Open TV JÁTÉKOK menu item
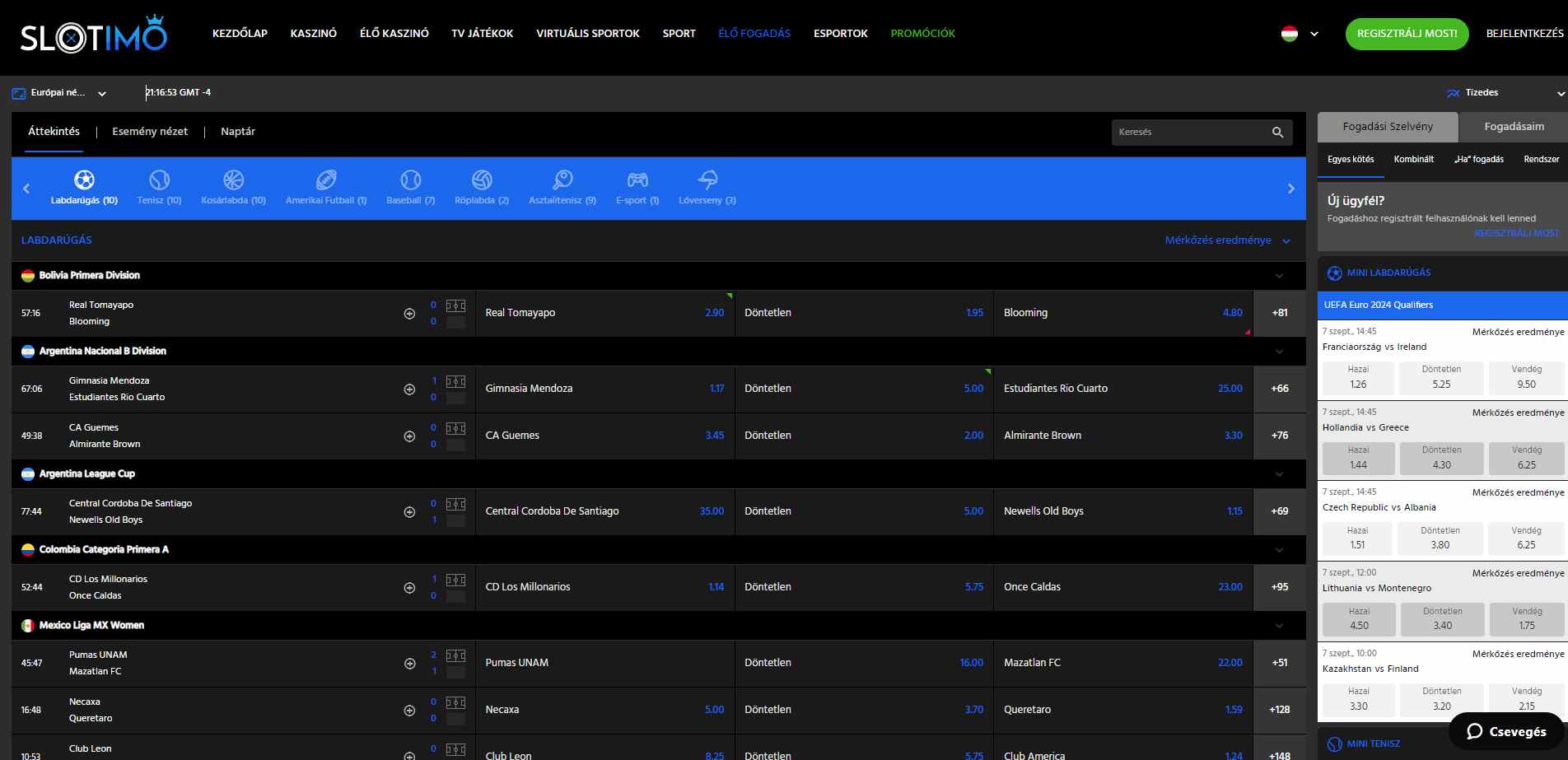 (483, 34)
